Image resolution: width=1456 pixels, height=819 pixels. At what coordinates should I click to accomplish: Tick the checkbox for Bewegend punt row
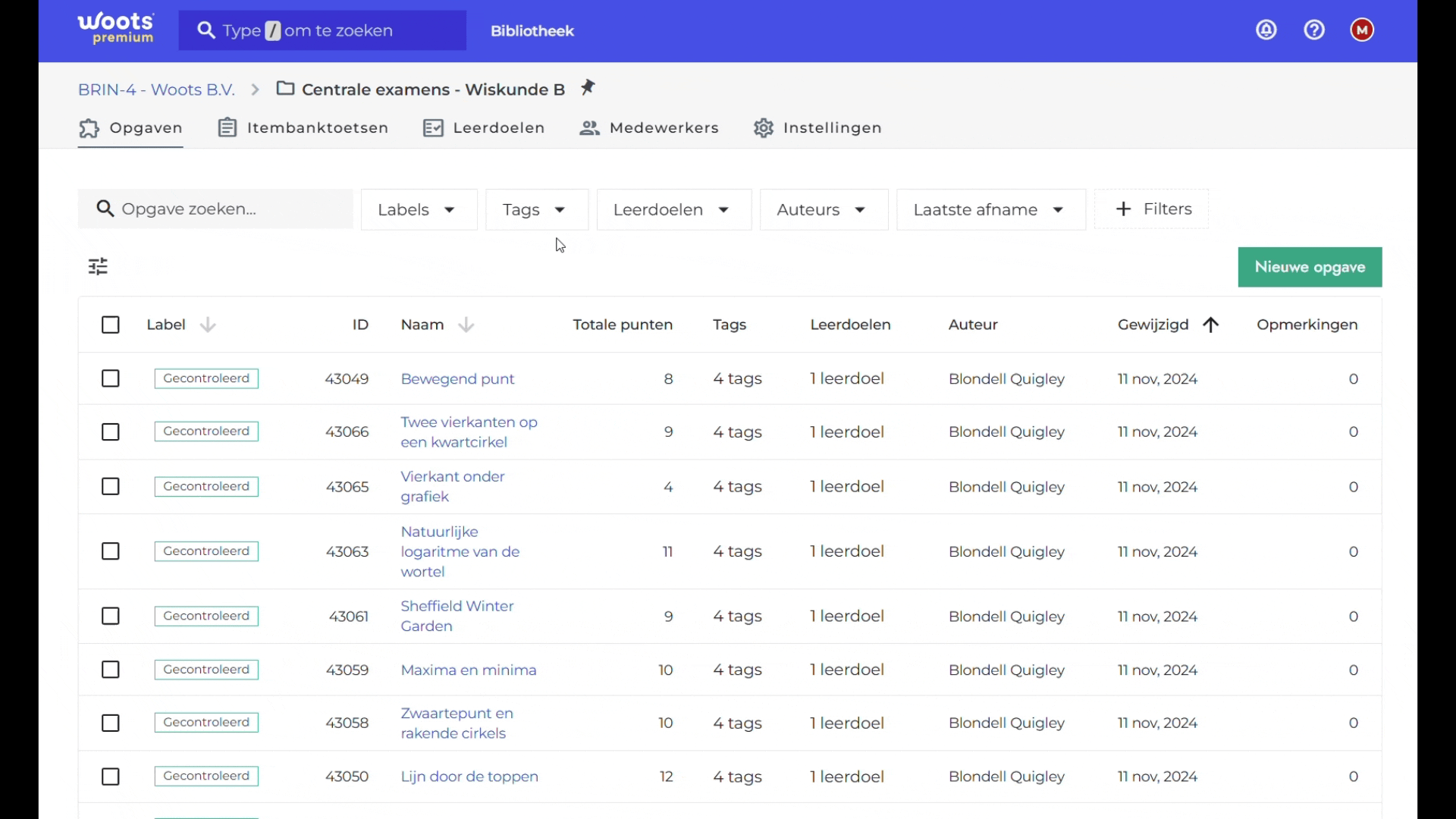[x=111, y=379]
